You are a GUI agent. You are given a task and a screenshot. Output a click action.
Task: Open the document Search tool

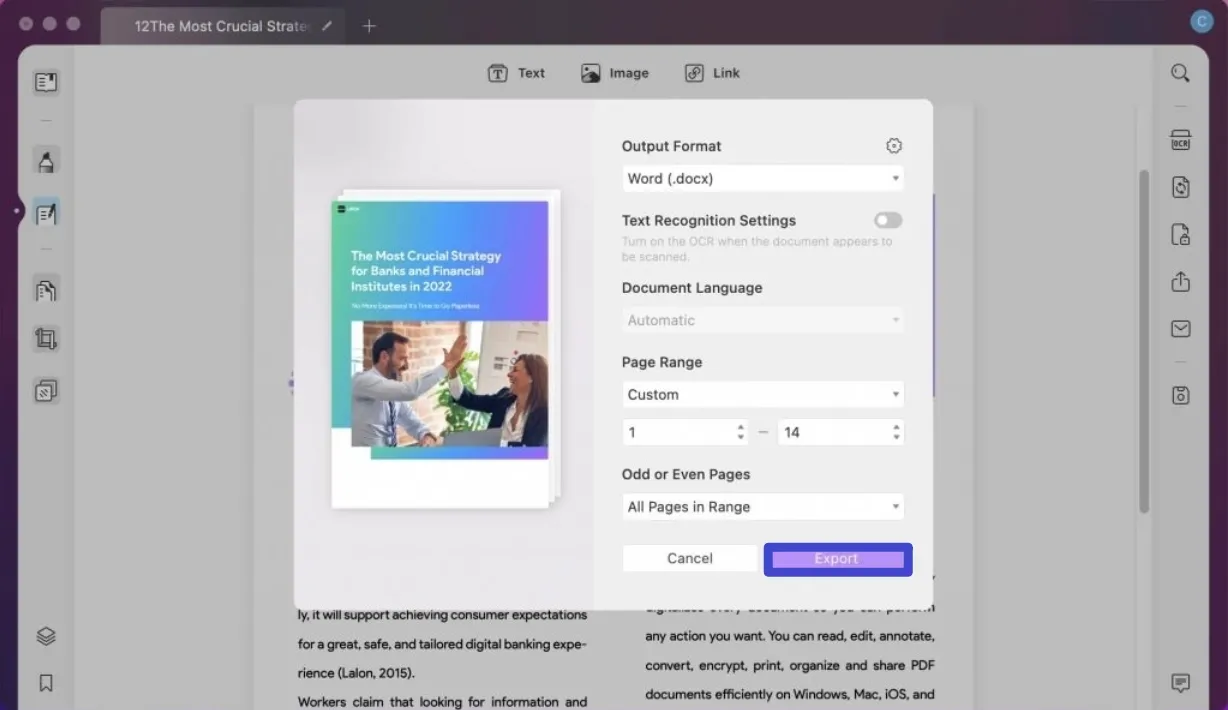coord(1180,72)
